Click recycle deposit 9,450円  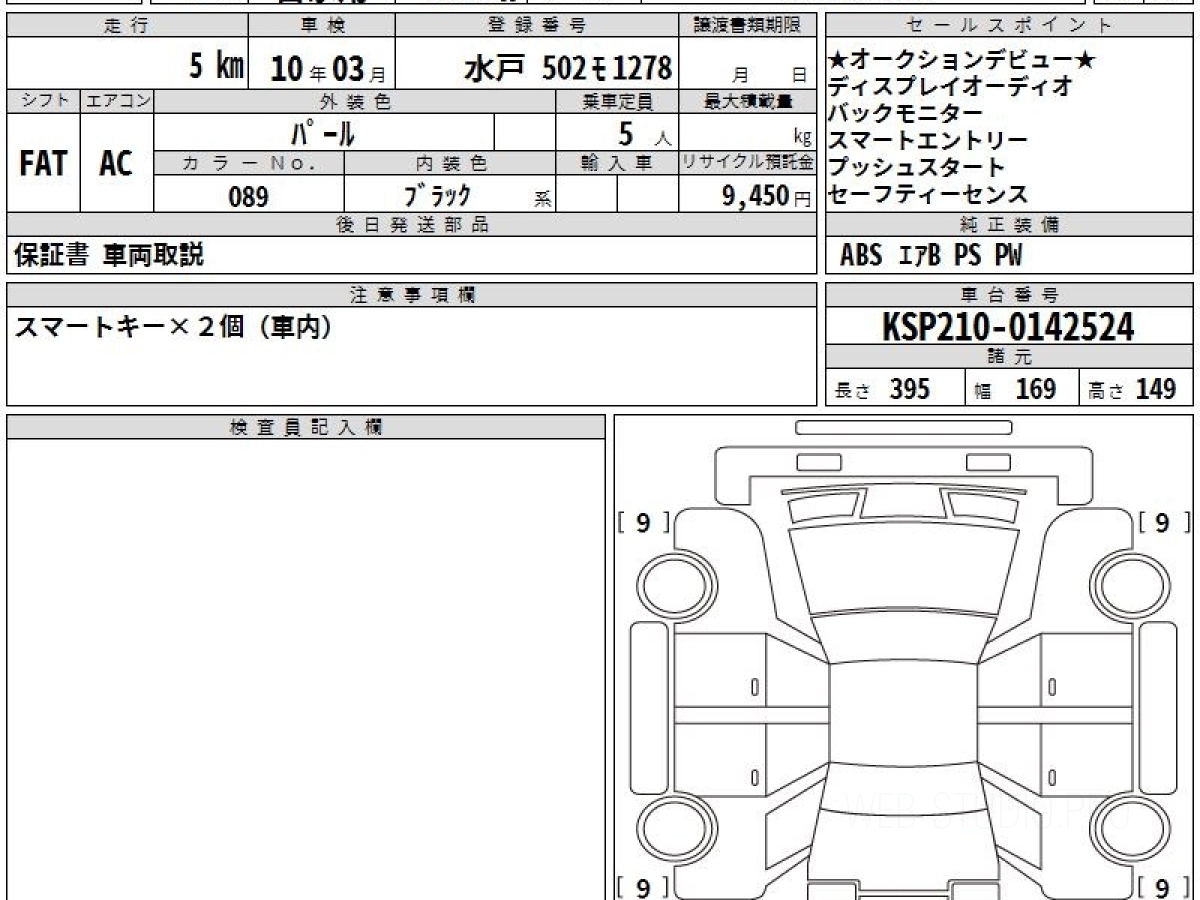[767, 196]
